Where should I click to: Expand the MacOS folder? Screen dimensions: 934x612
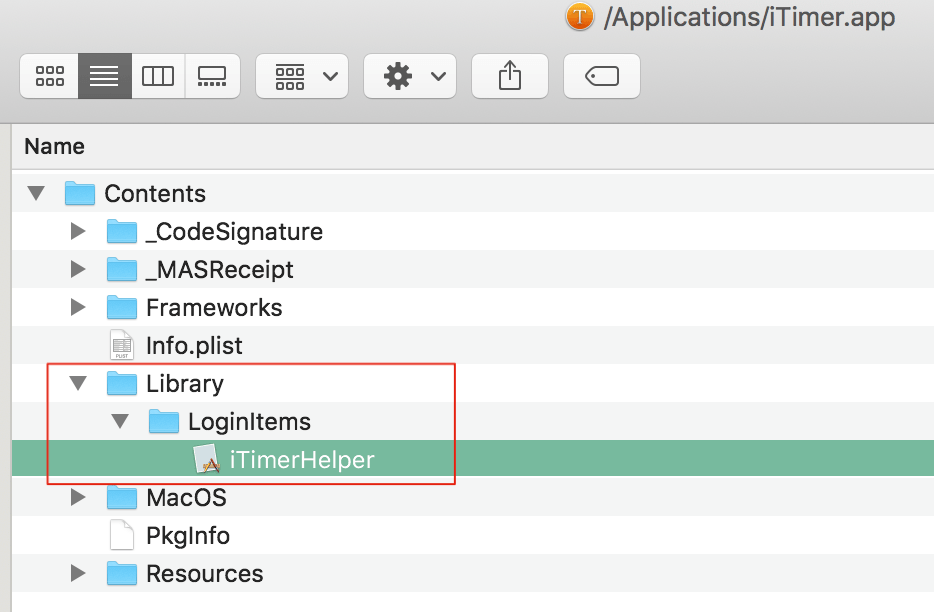point(78,497)
